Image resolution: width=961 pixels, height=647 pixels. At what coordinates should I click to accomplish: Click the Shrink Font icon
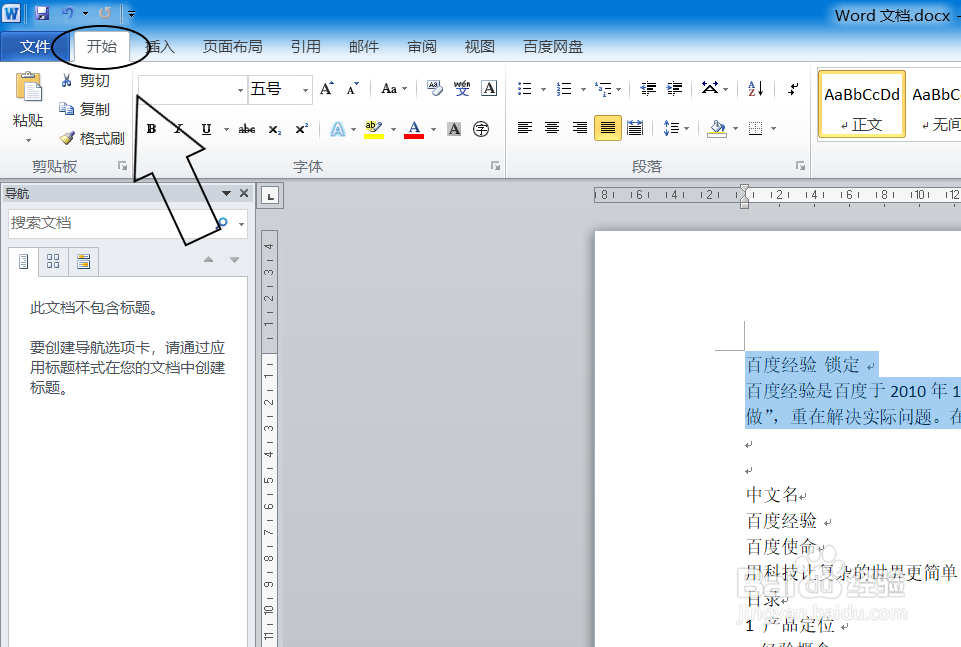pos(352,89)
